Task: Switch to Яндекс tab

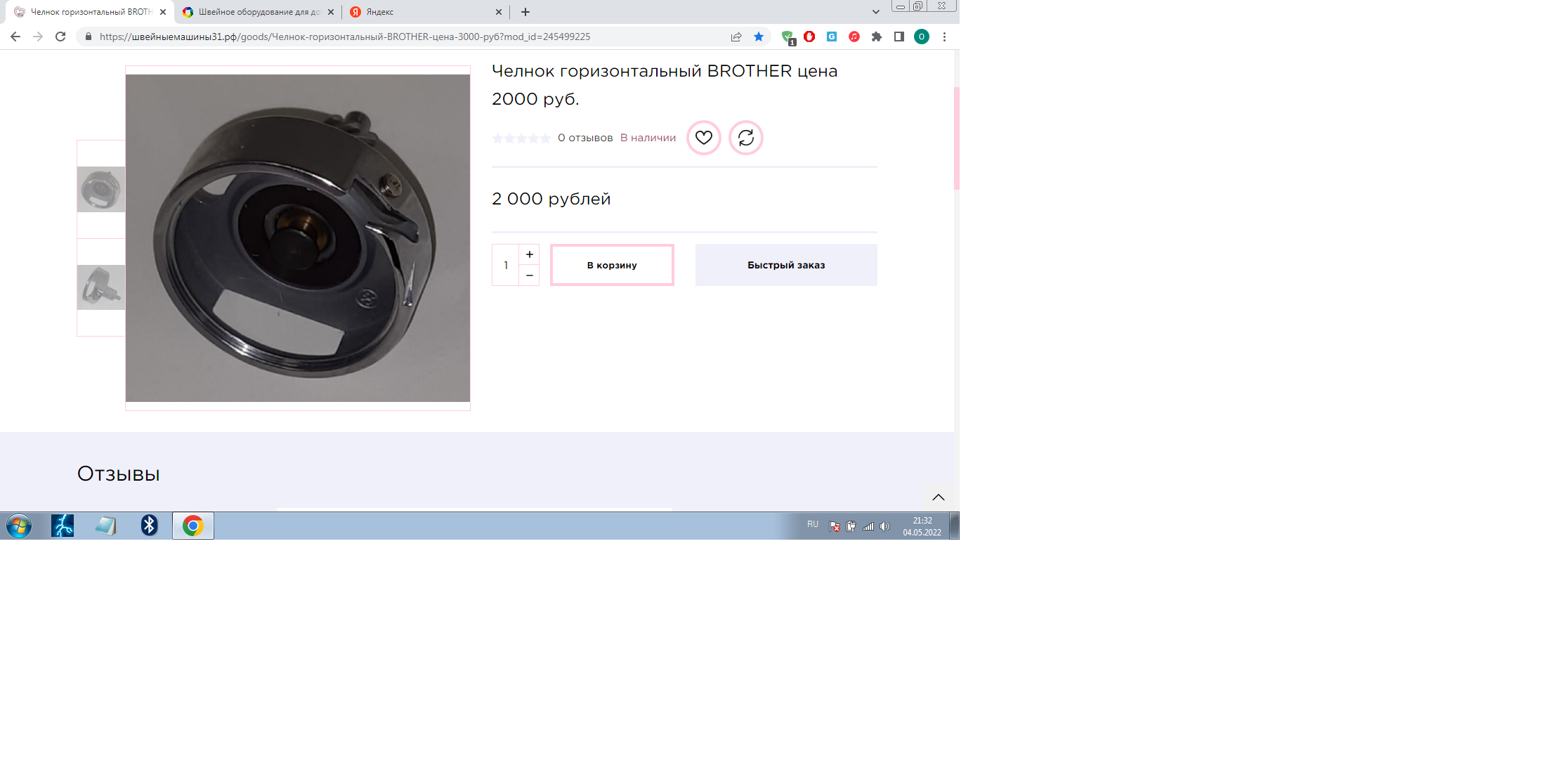Action: (422, 12)
